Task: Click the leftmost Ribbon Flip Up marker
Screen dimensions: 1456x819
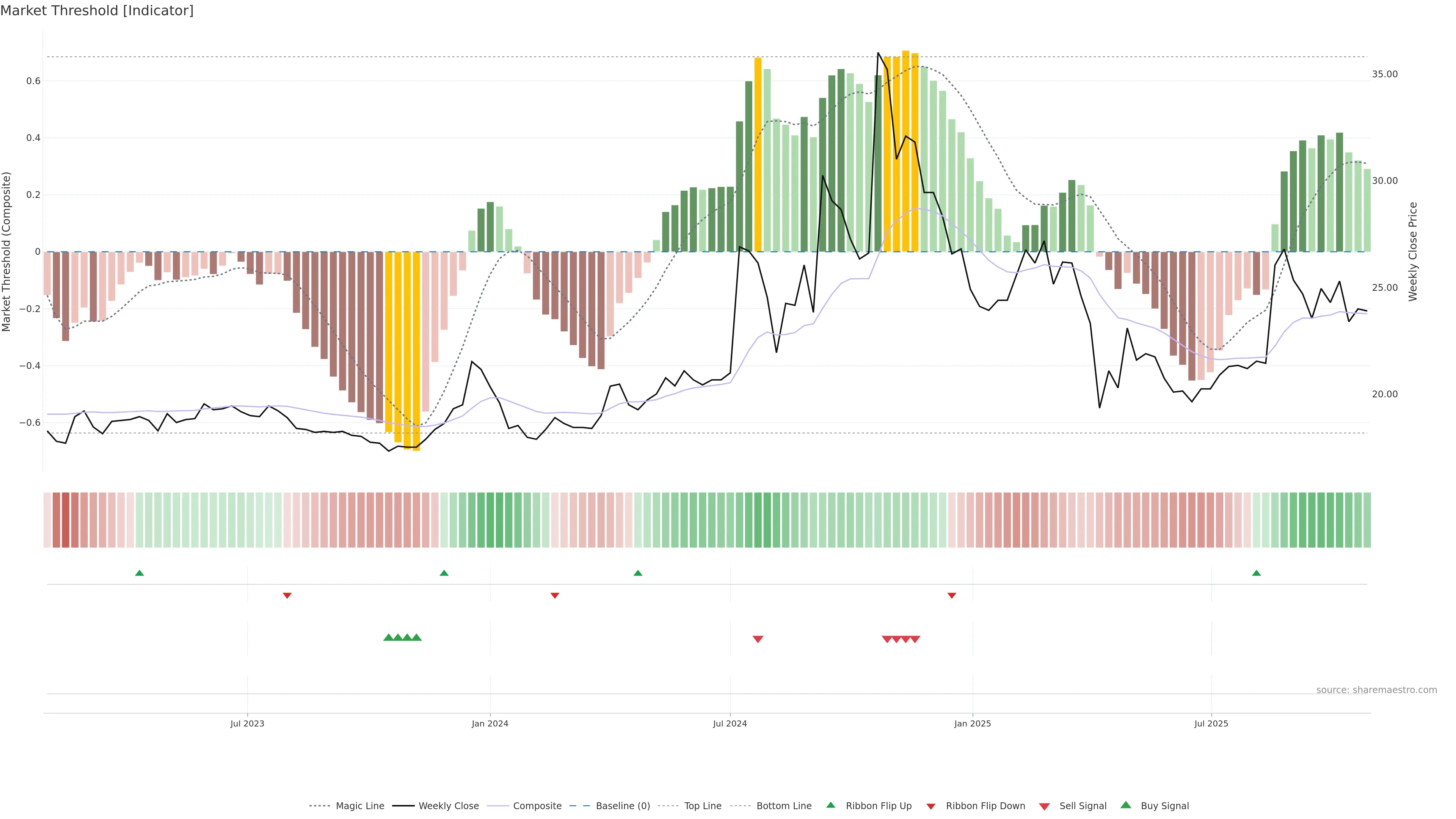Action: [140, 573]
